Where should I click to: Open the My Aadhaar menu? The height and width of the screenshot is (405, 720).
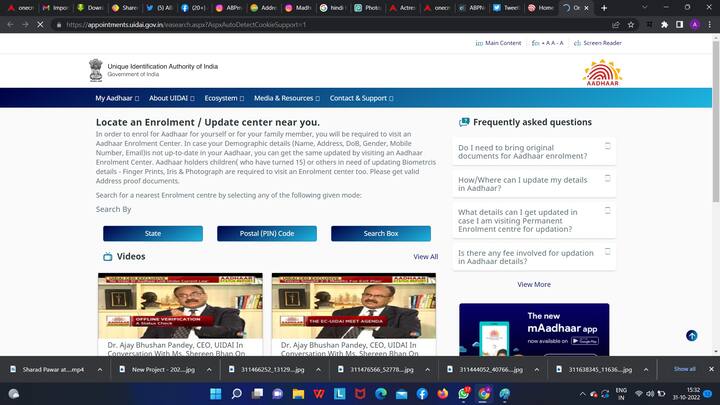(x=118, y=98)
